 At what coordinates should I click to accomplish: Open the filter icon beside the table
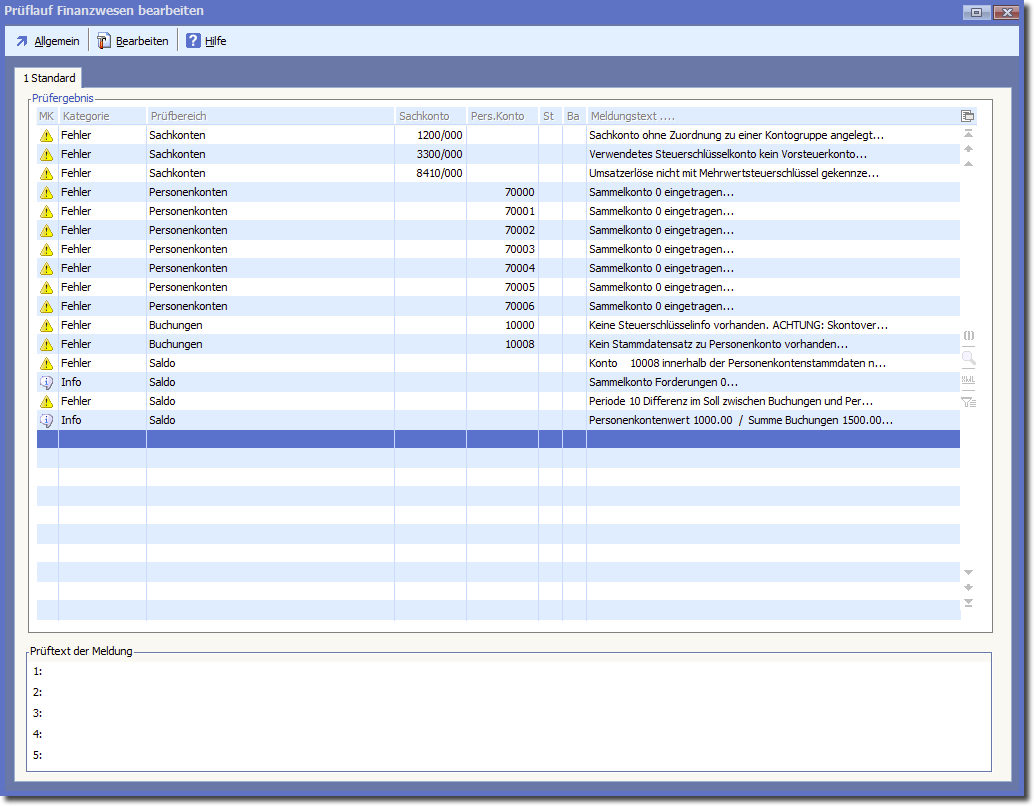click(968, 402)
